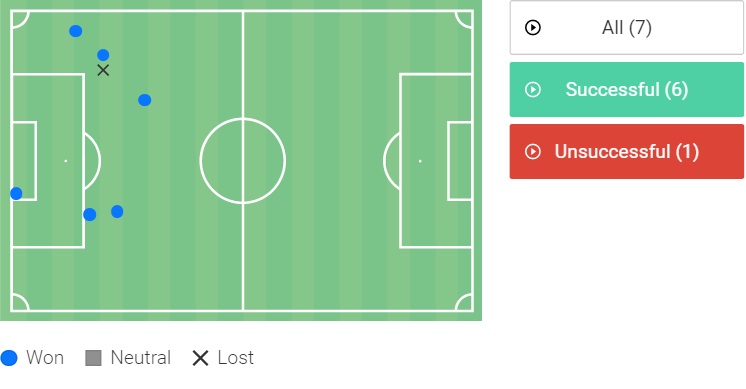Toggle the Won legend text label

45,358
